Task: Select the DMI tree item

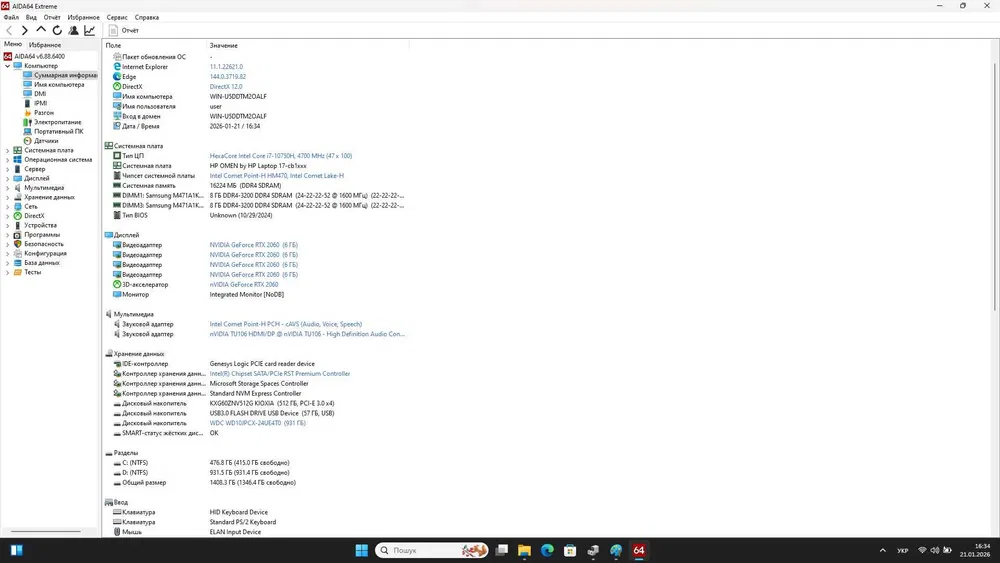Action: pos(40,94)
